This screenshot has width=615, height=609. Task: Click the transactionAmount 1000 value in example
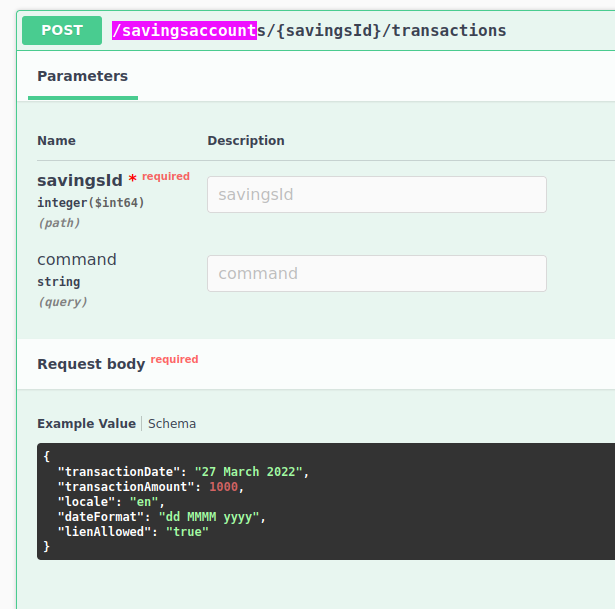point(224,487)
